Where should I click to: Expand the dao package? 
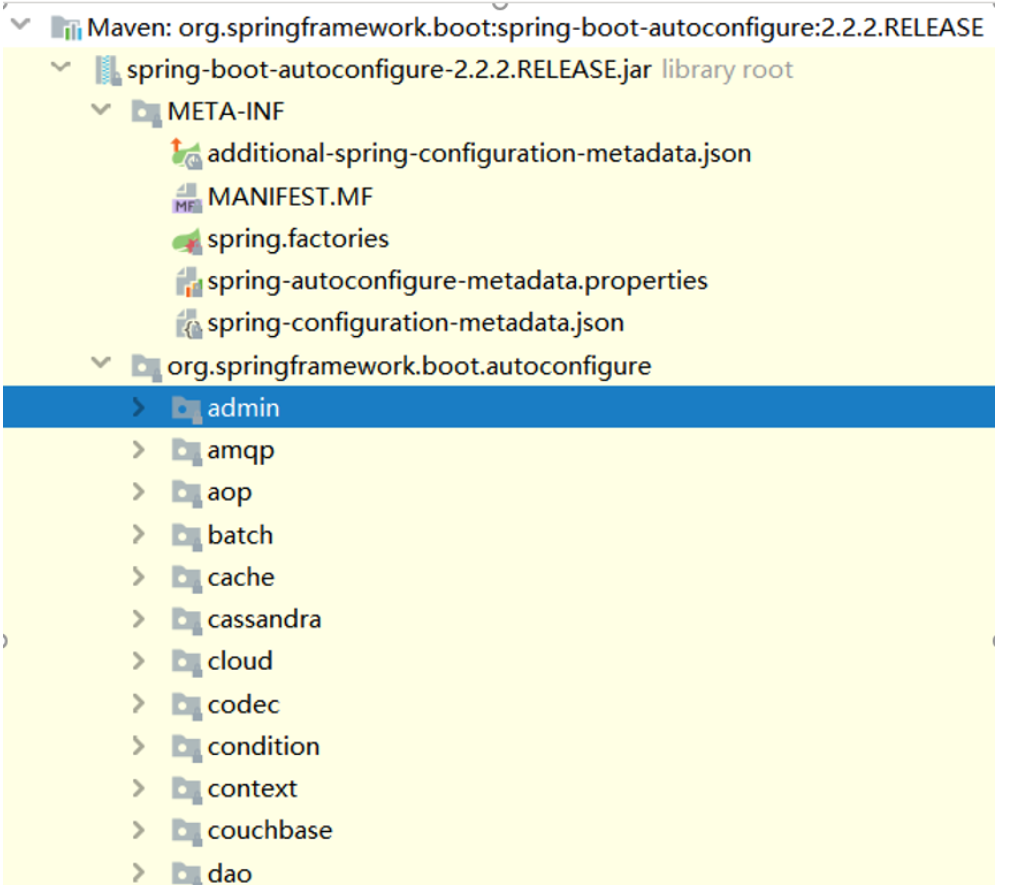[x=138, y=872]
